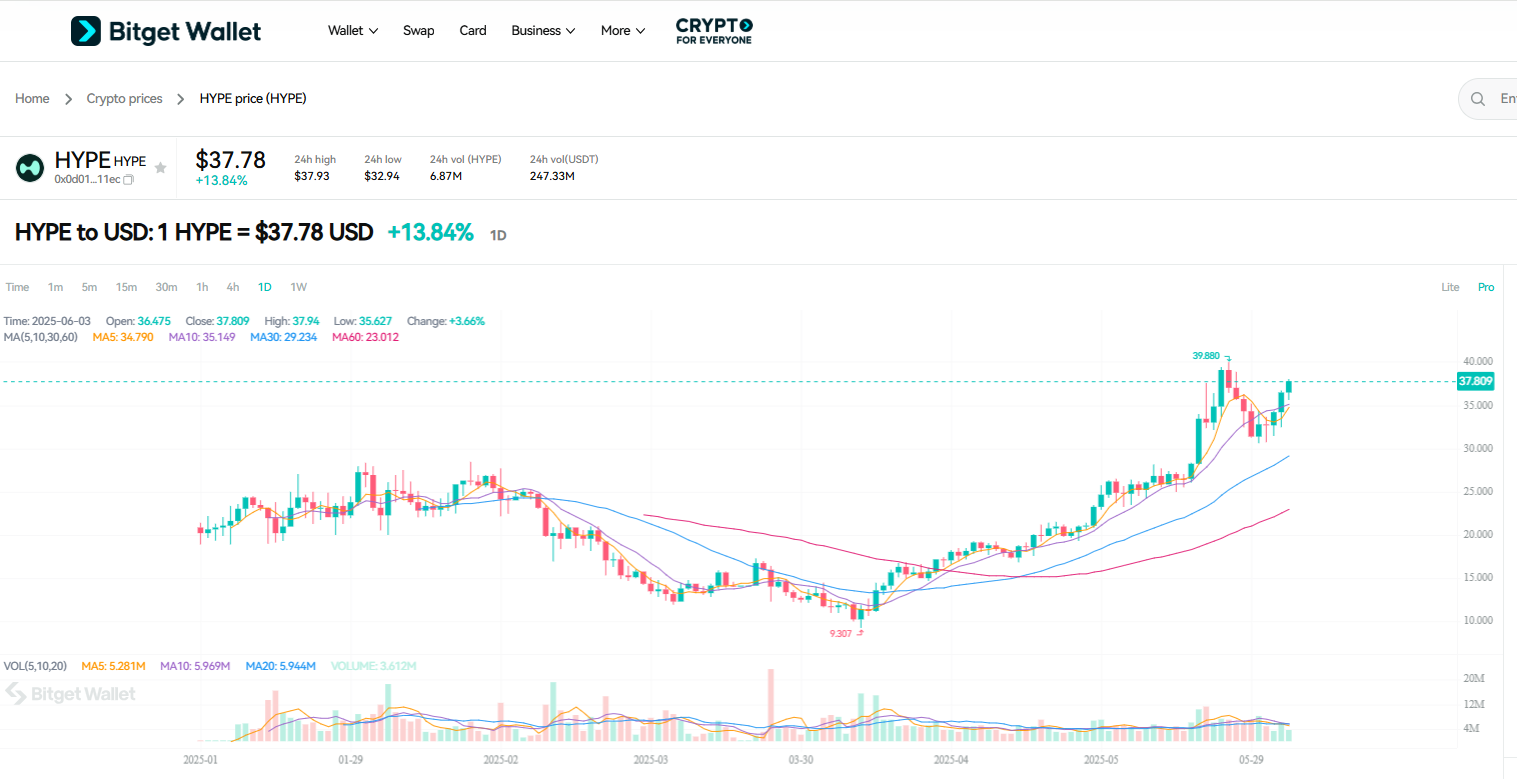Viewport: 1517px width, 779px height.
Task: Click the Crypto For Everyone logo
Action: point(714,31)
